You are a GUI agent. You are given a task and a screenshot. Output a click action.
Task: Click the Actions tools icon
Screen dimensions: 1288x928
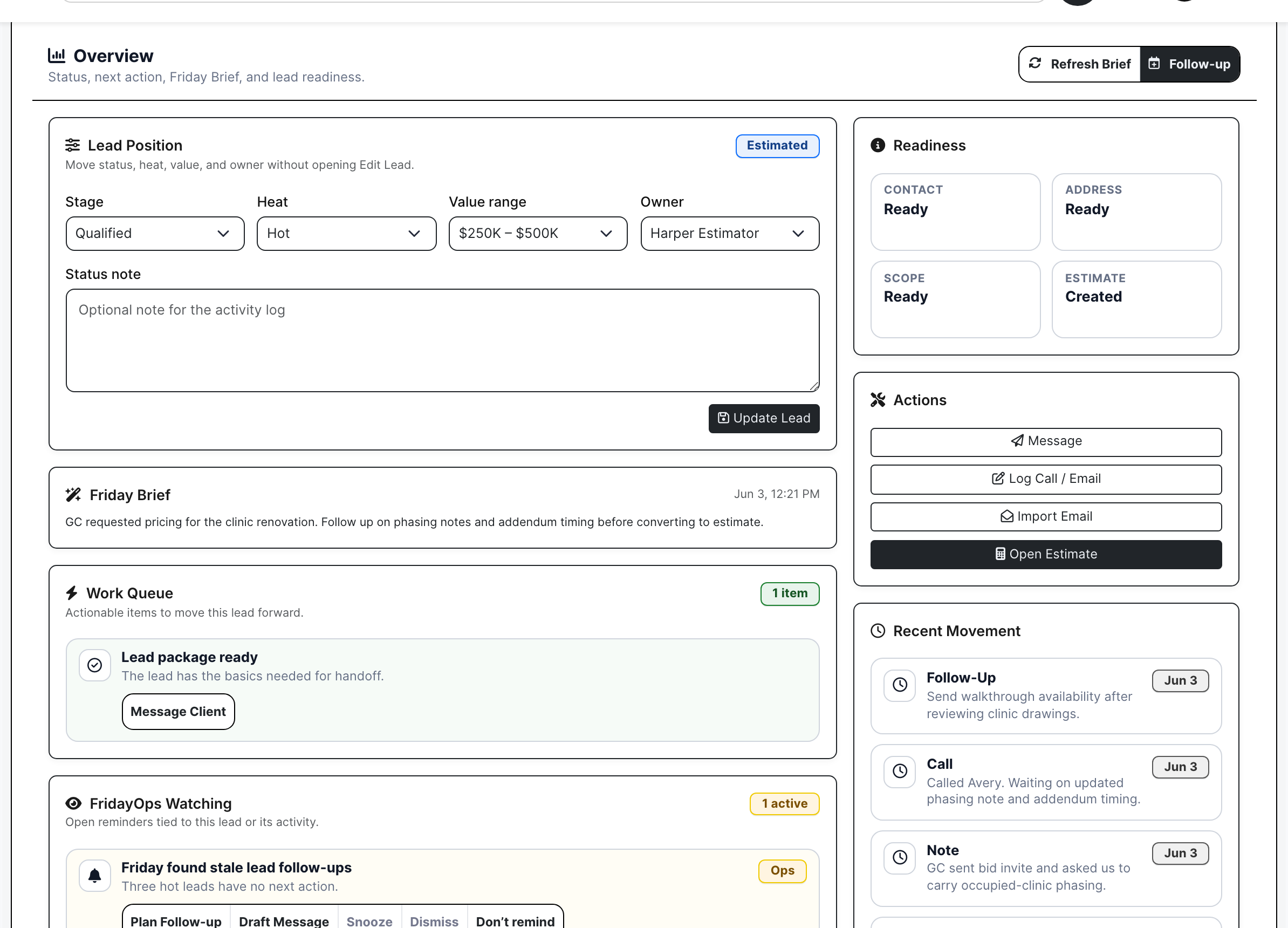(878, 400)
